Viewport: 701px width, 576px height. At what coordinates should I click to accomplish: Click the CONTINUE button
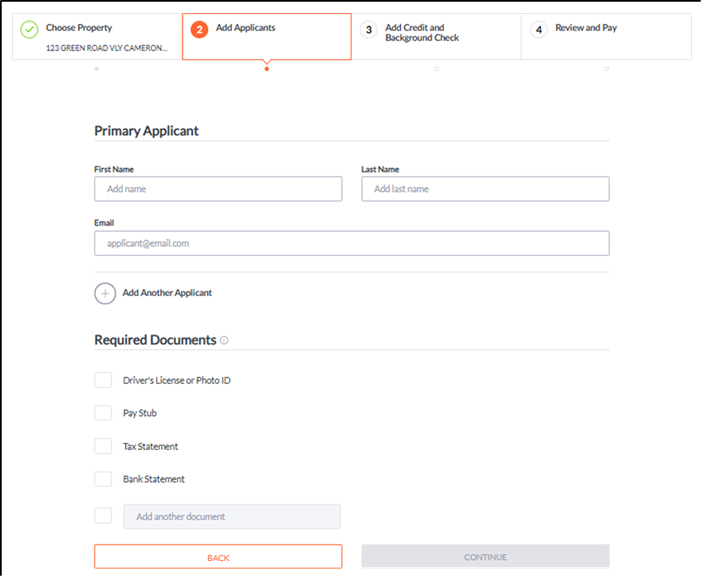486,557
